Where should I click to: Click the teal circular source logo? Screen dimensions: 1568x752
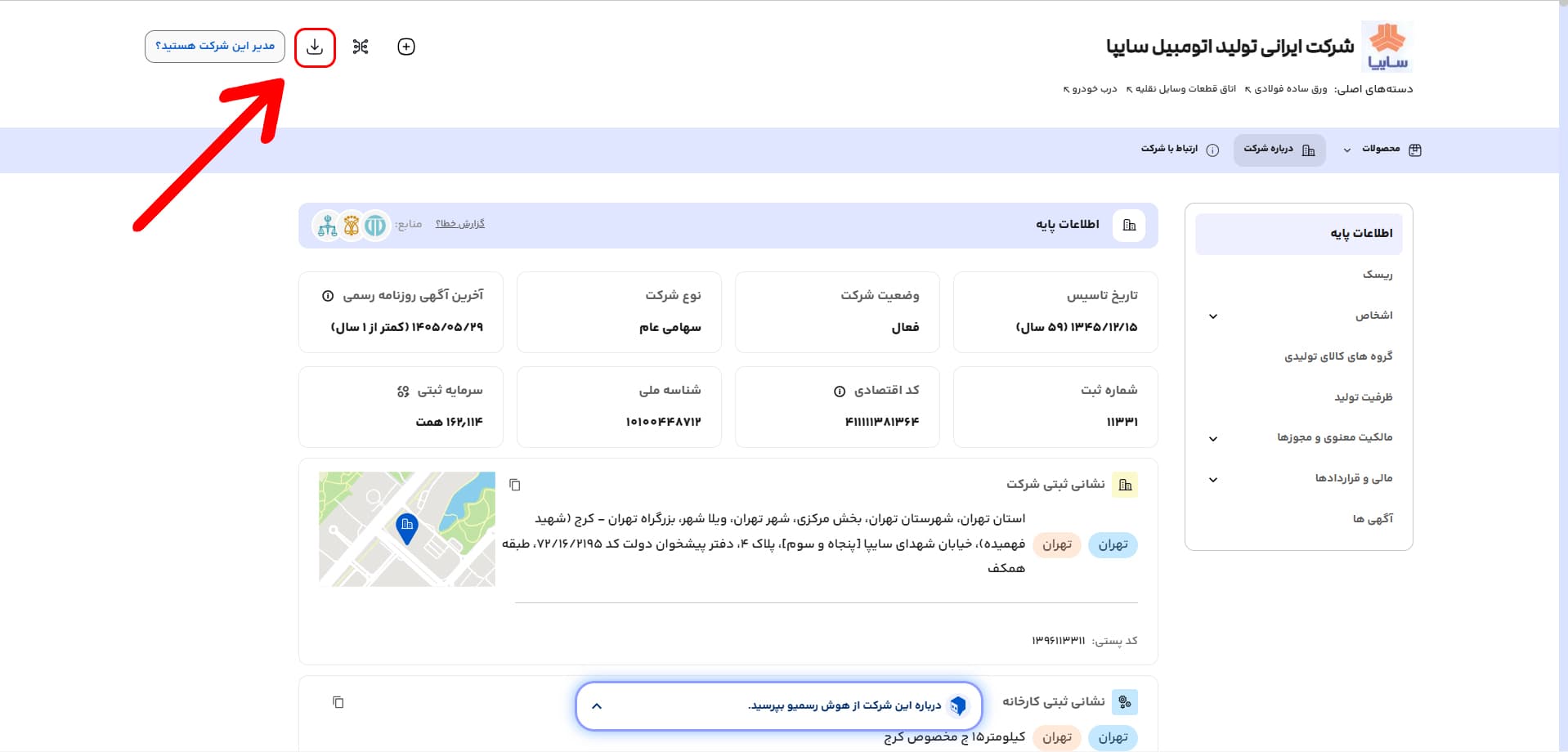click(x=375, y=225)
